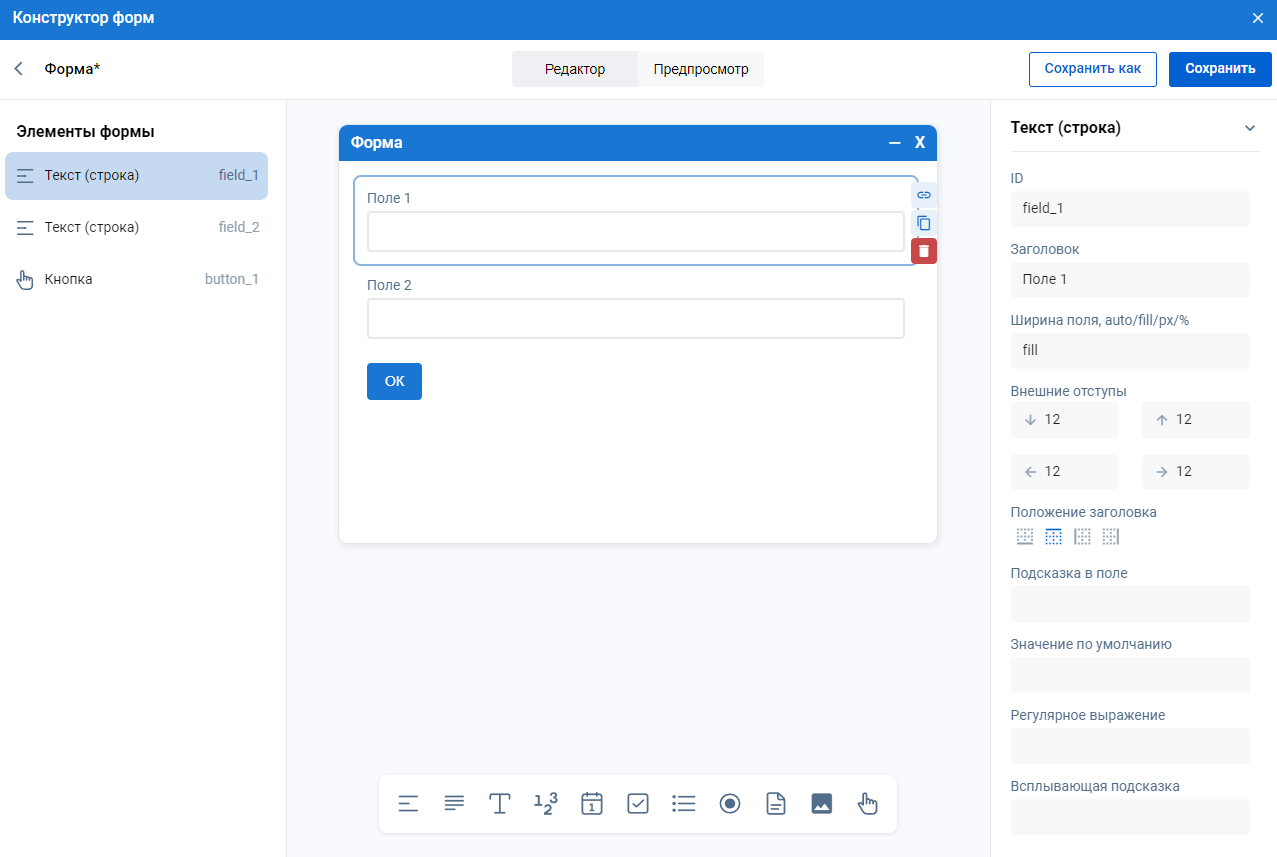Go back using the arrow beside Форма*
1277x857 pixels.
tap(19, 69)
